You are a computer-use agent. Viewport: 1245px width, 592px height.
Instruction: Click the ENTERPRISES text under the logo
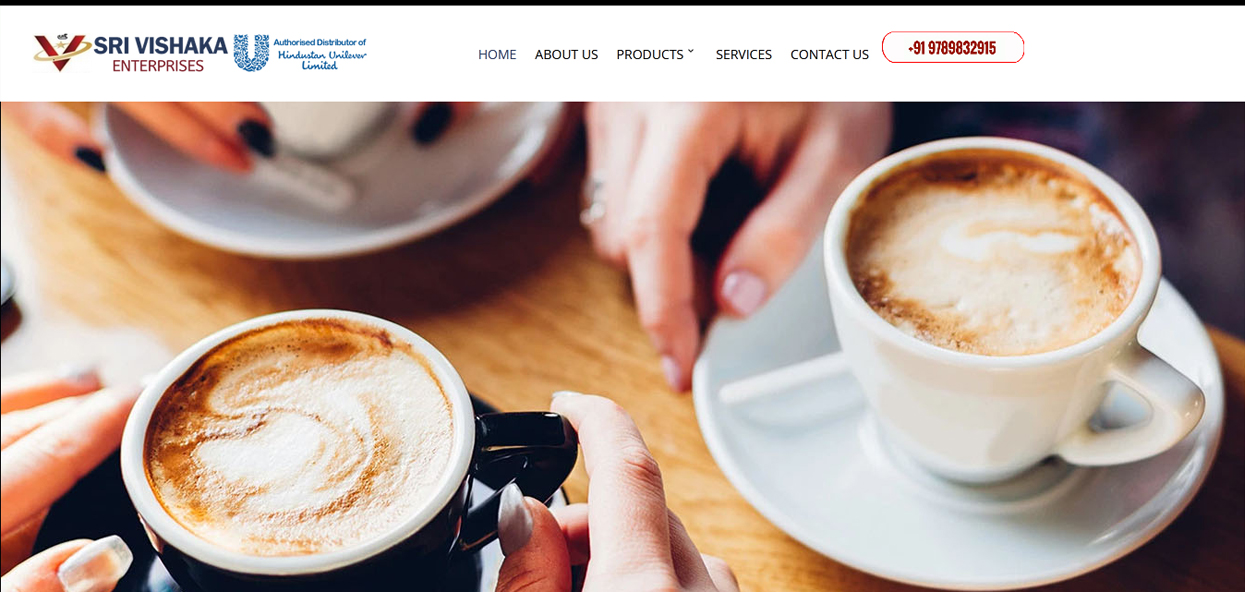point(158,66)
